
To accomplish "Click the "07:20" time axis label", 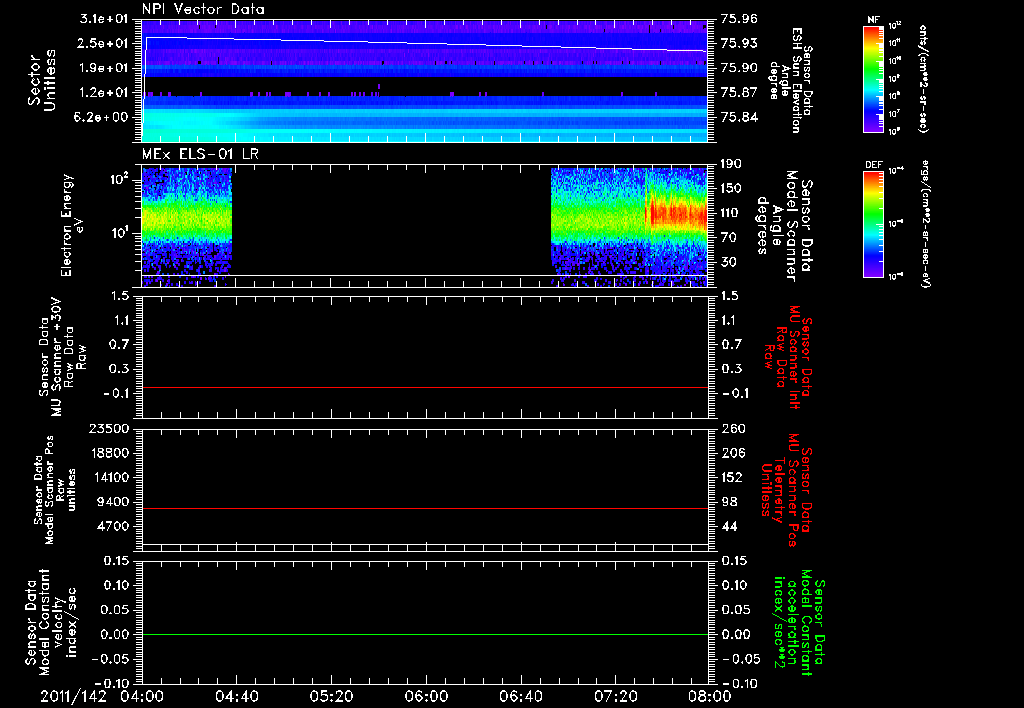I will coord(615,696).
